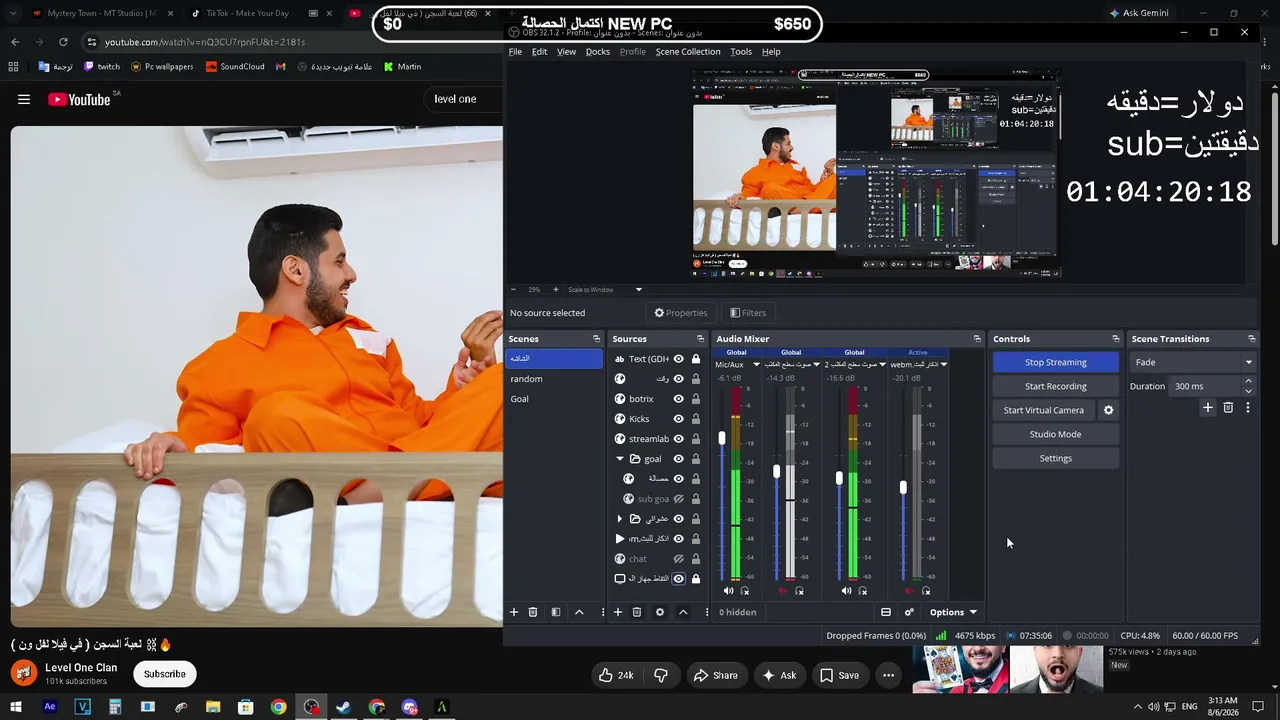Click the YouTube search field
This screenshot has width=1280, height=720.
coord(463,99)
